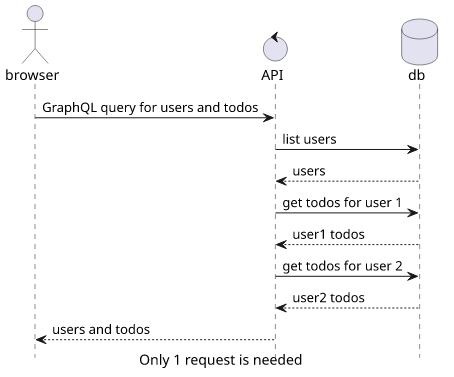Viewport: 454px width, 377px height.
Task: Select the API participant label
Action: click(x=272, y=75)
